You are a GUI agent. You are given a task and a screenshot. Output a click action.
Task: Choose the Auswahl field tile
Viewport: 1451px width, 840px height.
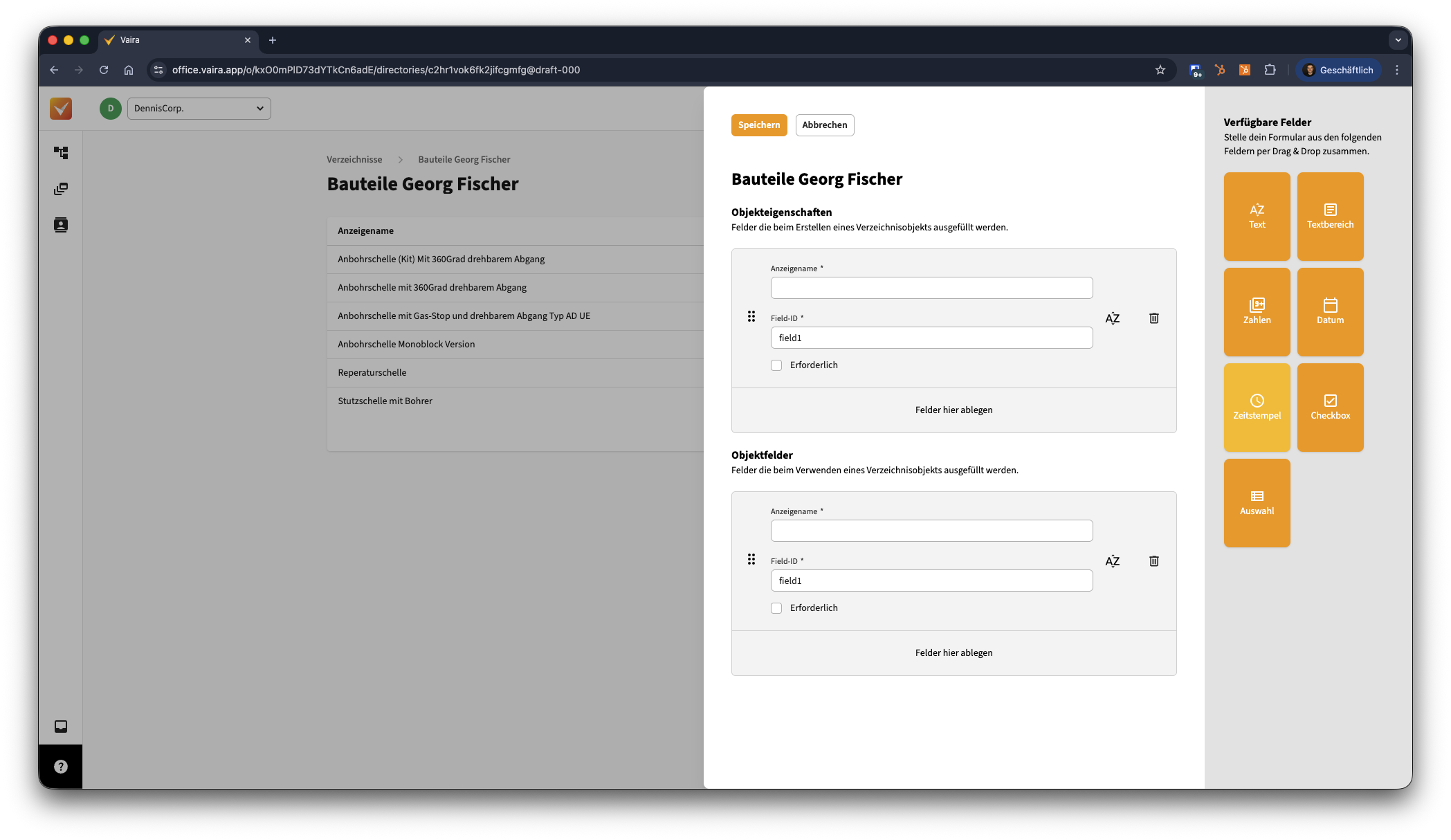click(1257, 503)
